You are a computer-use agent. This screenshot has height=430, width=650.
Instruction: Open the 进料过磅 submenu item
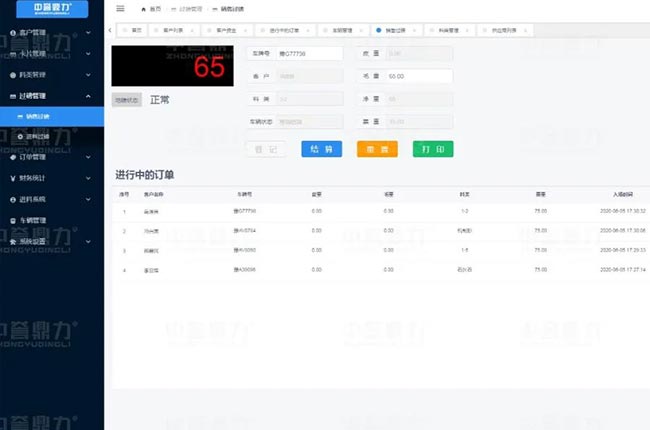click(x=52, y=136)
